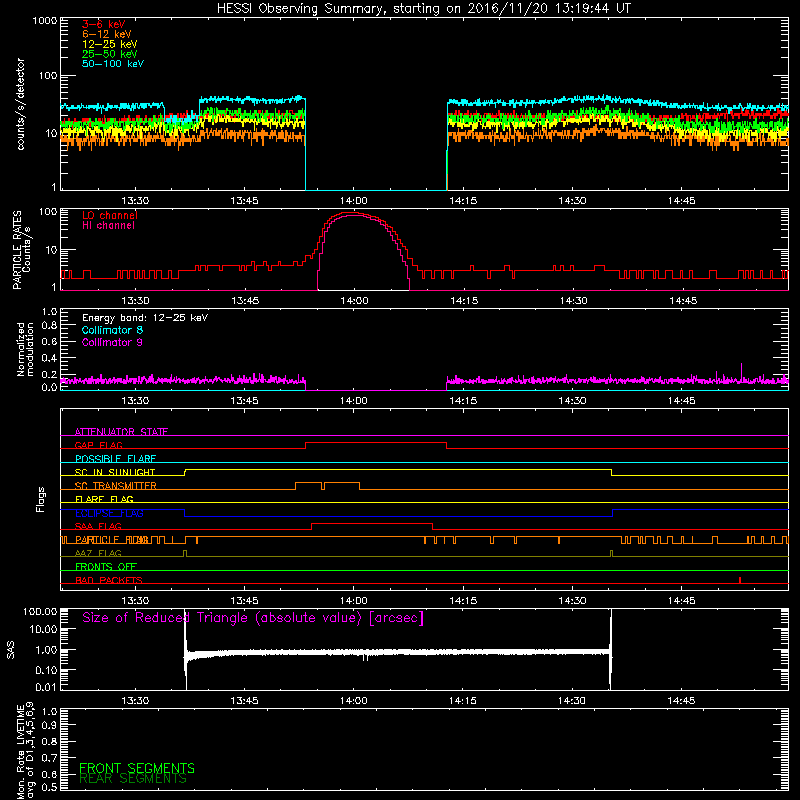The width and height of the screenshot is (800, 800).
Task: Click the HESSI Observing Summary title text
Action: coord(423,9)
